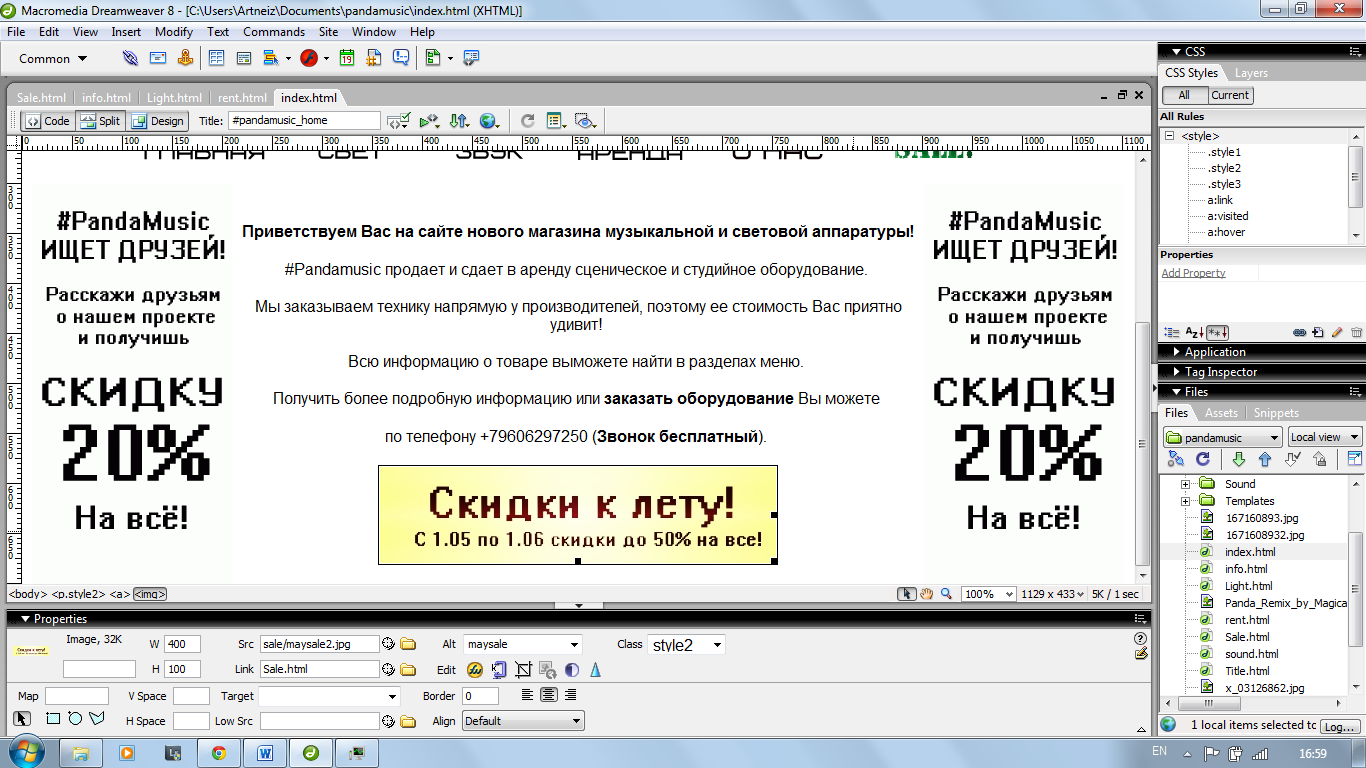Click the Put files up arrow
This screenshot has height=768, width=1366.
[x=1265, y=459]
